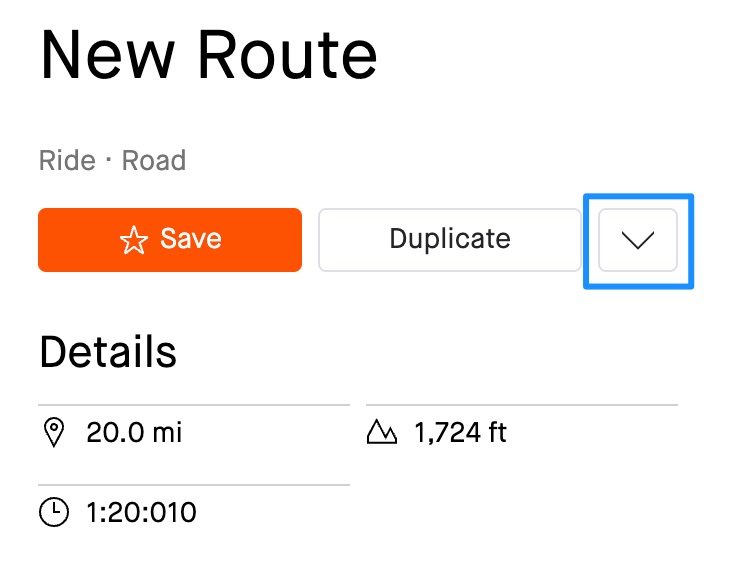Select the 1,724 ft elevation value
The image size is (730, 576).
(460, 433)
